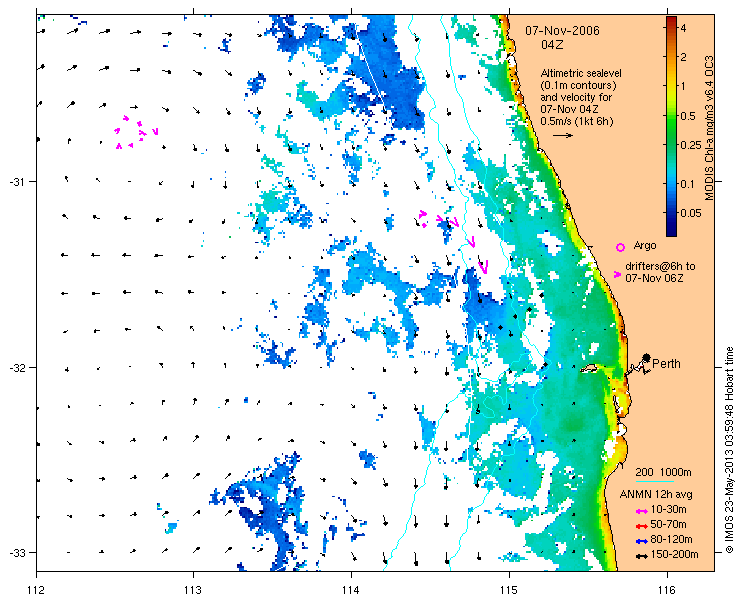
Task: Click the '150-200m' depth range label
Action: 674,555
